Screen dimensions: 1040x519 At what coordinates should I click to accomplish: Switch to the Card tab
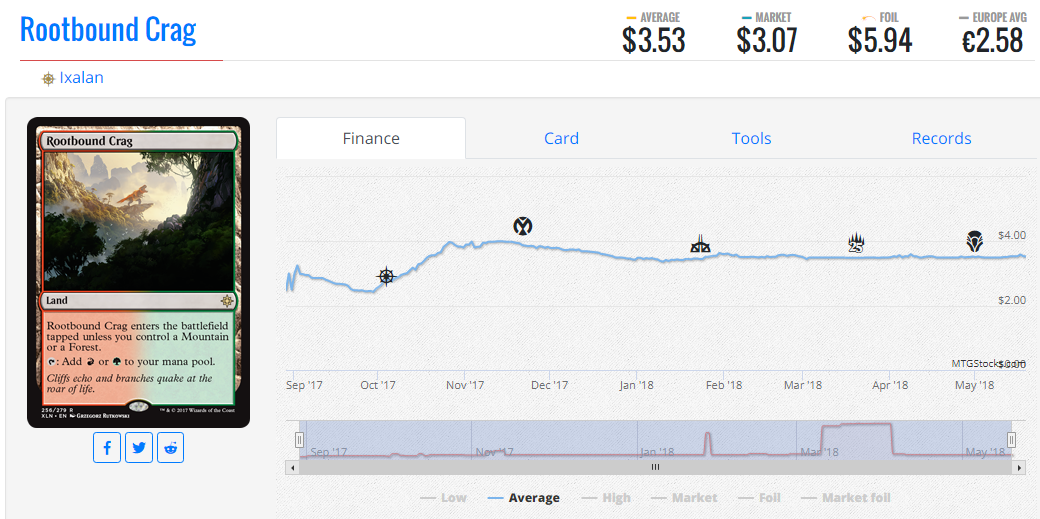[561, 138]
